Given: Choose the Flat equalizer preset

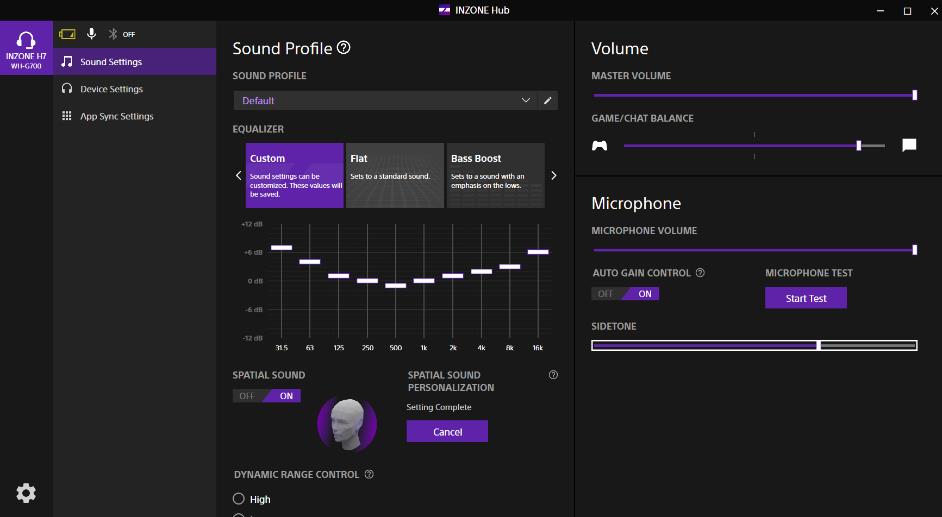Looking at the screenshot, I should pos(395,175).
